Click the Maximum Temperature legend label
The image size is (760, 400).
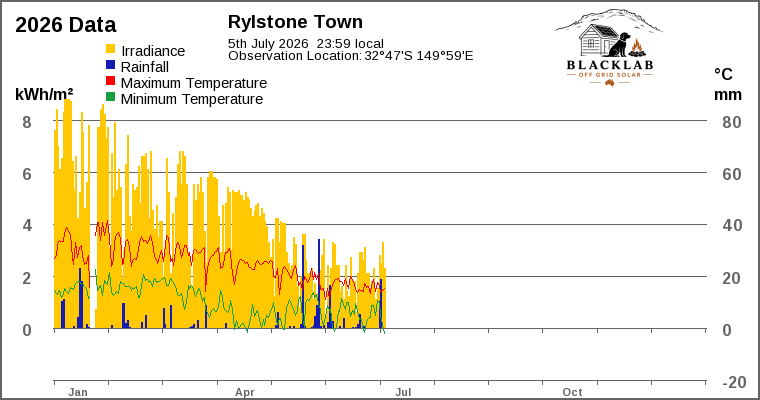193,83
